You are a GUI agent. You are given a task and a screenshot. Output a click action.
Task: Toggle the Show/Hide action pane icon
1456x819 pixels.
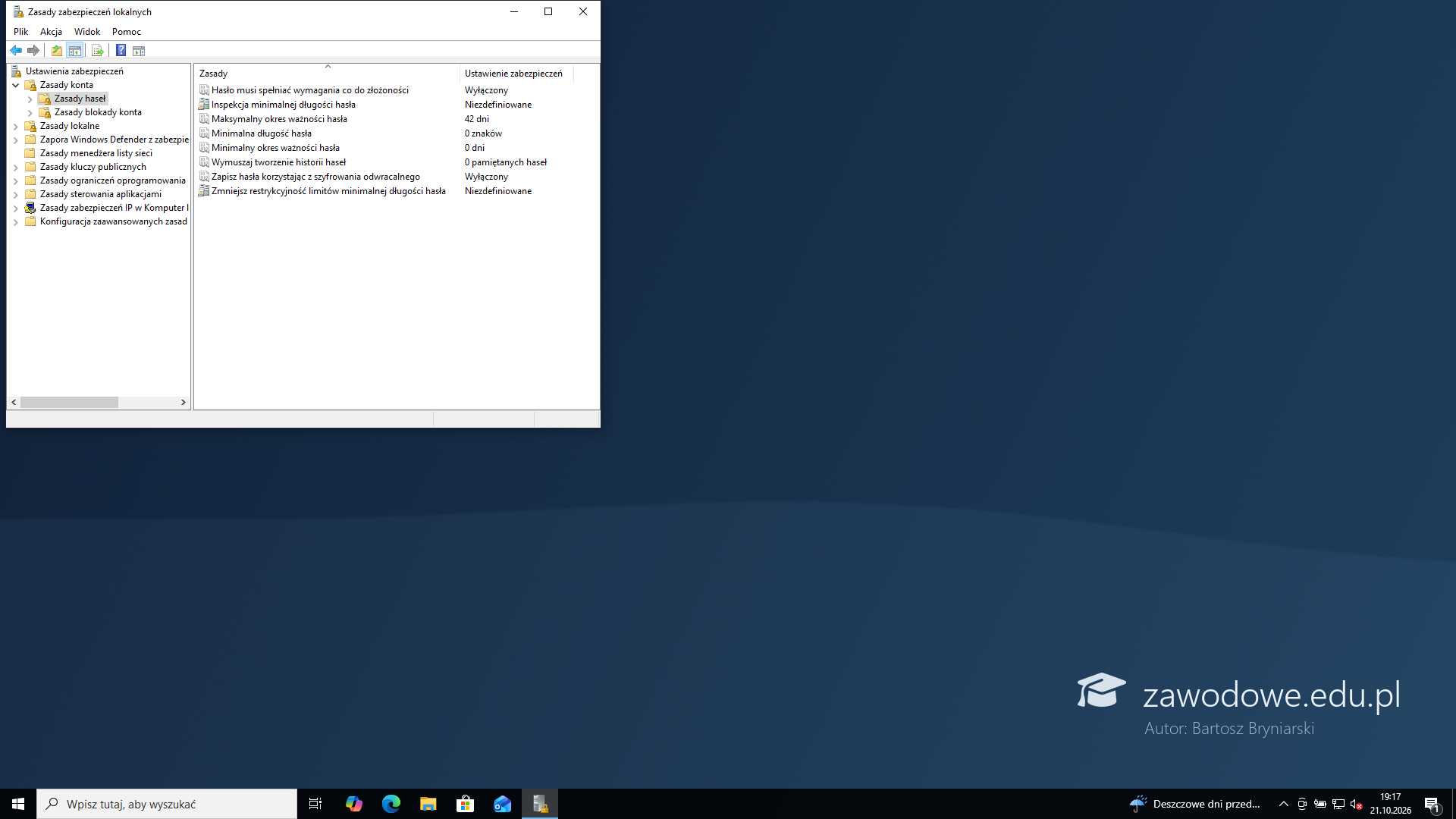[x=139, y=51]
